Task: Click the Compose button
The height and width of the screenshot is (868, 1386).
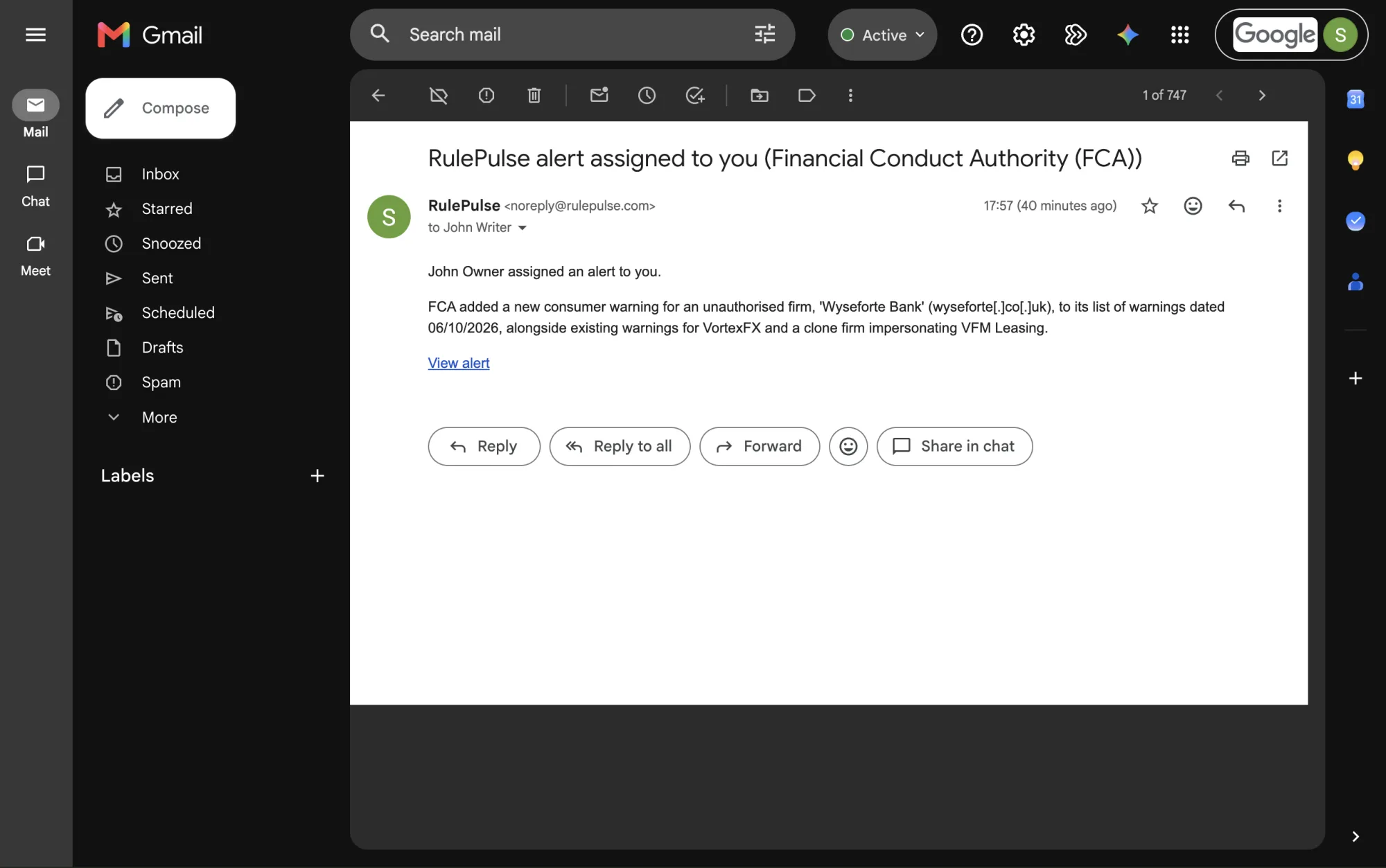Action: (x=161, y=108)
